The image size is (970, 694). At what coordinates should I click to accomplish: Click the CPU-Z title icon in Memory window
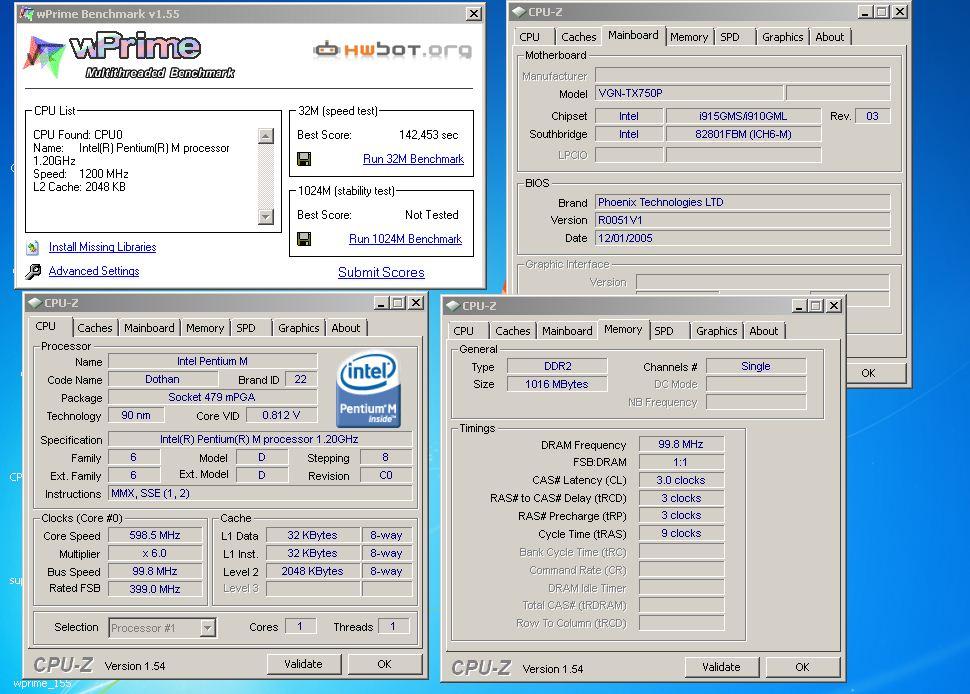(452, 306)
